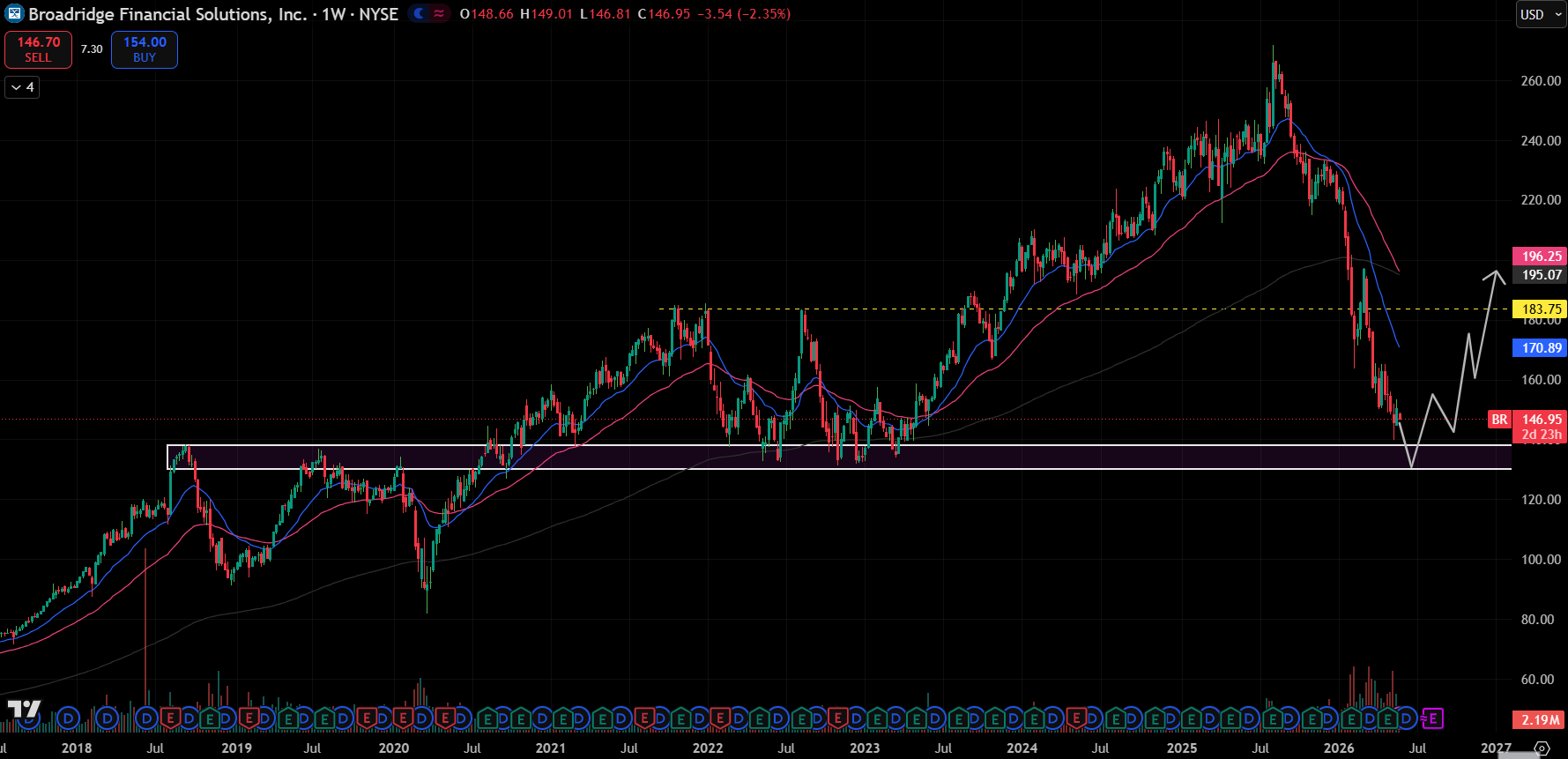1568x759 pixels.
Task: Click the 2027 time axis label
Action: [x=1496, y=748]
